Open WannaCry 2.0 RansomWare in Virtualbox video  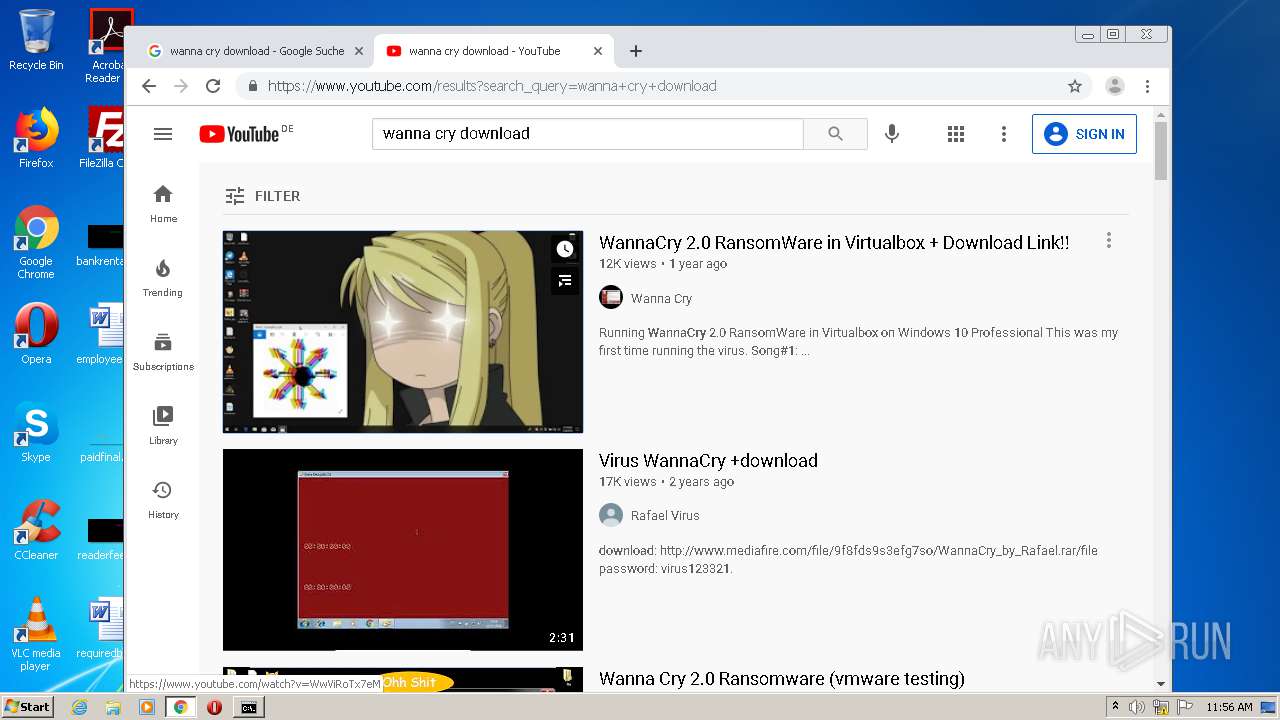(834, 242)
